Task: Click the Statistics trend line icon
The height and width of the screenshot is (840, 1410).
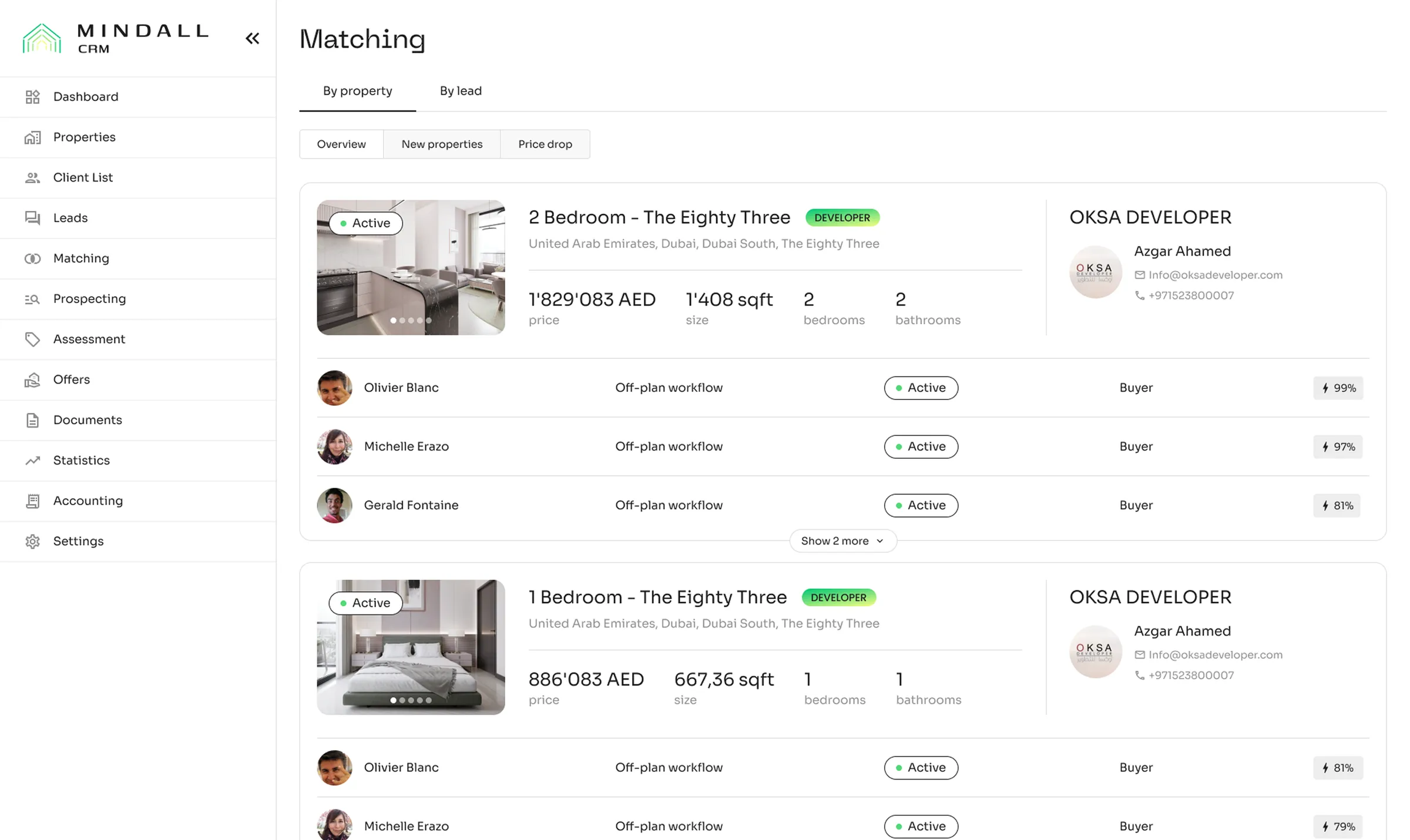Action: 33,461
